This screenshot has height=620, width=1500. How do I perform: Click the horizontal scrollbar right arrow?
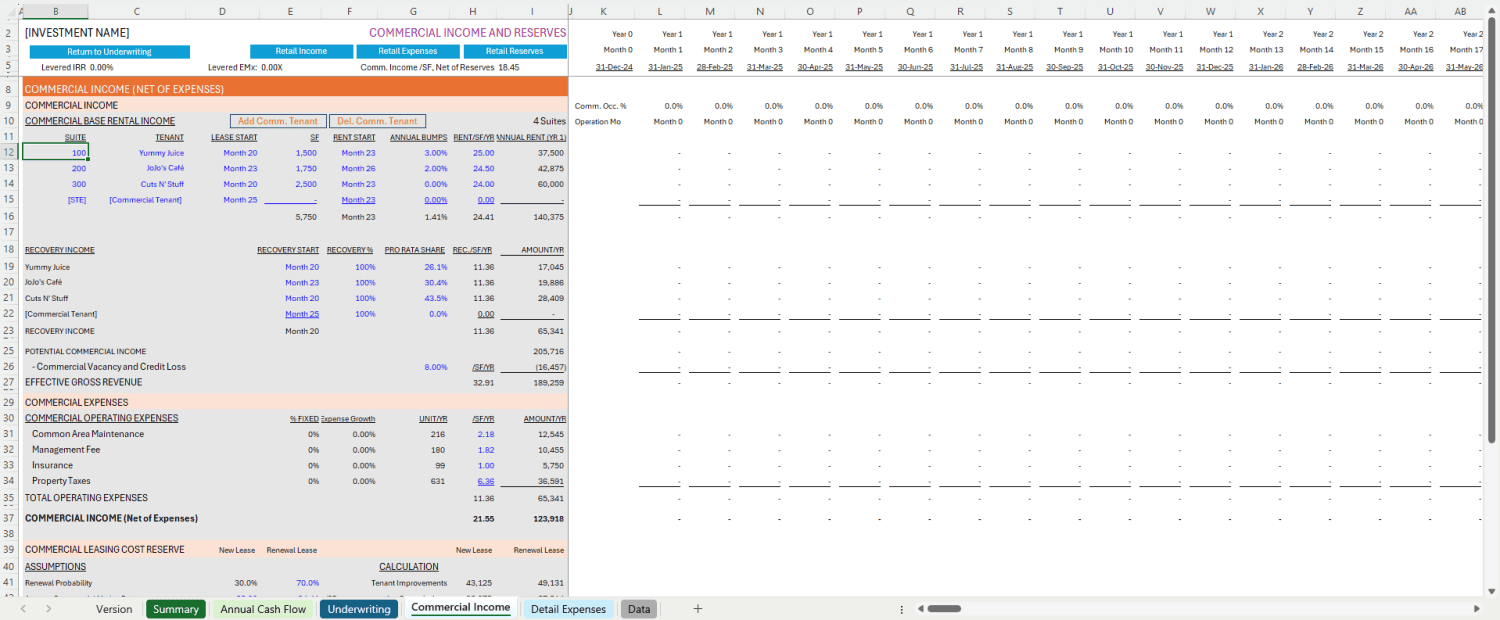(x=1476, y=609)
